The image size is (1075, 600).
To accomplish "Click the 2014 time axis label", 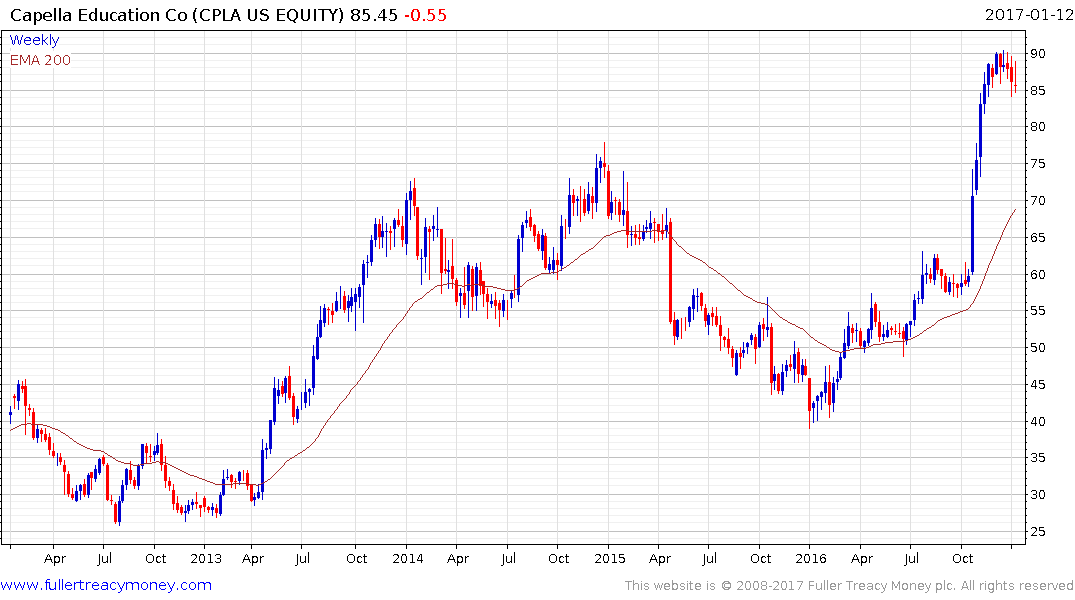I will [407, 558].
